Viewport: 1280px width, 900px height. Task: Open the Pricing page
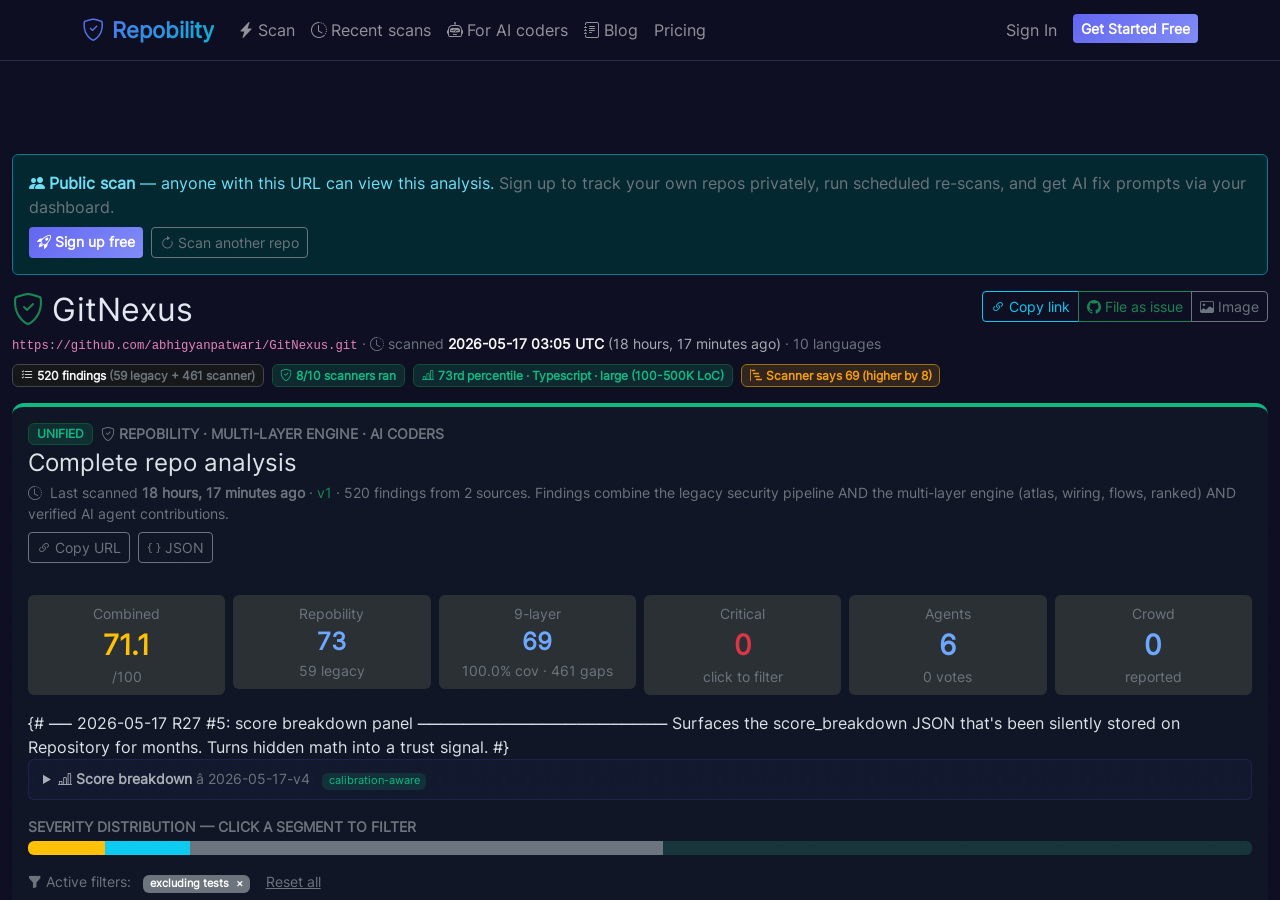coord(680,30)
